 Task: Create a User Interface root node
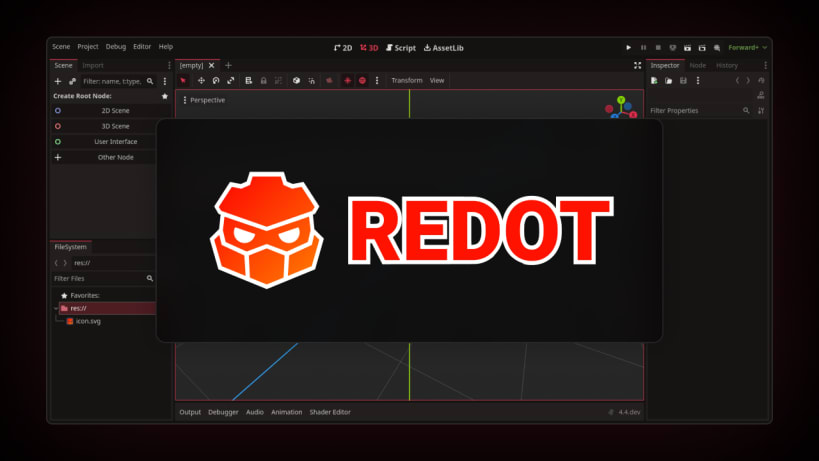click(103, 141)
